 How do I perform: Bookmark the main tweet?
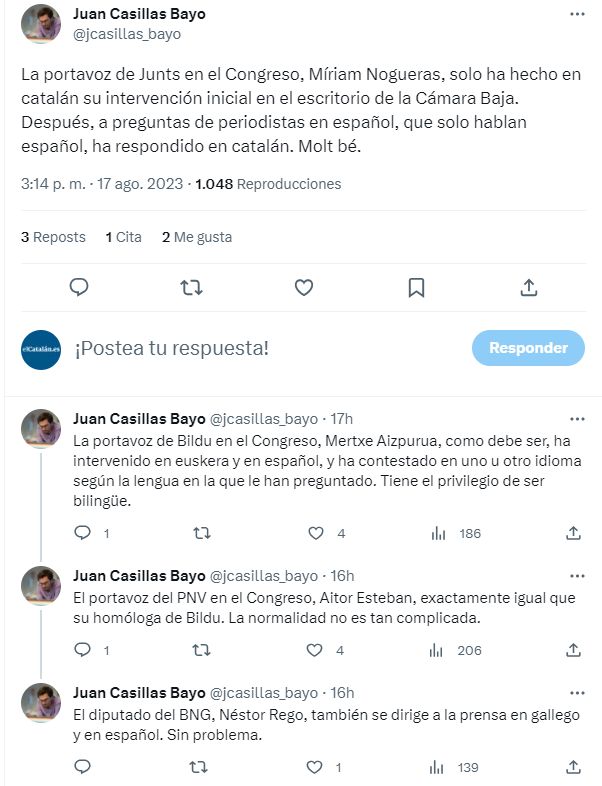(x=416, y=287)
